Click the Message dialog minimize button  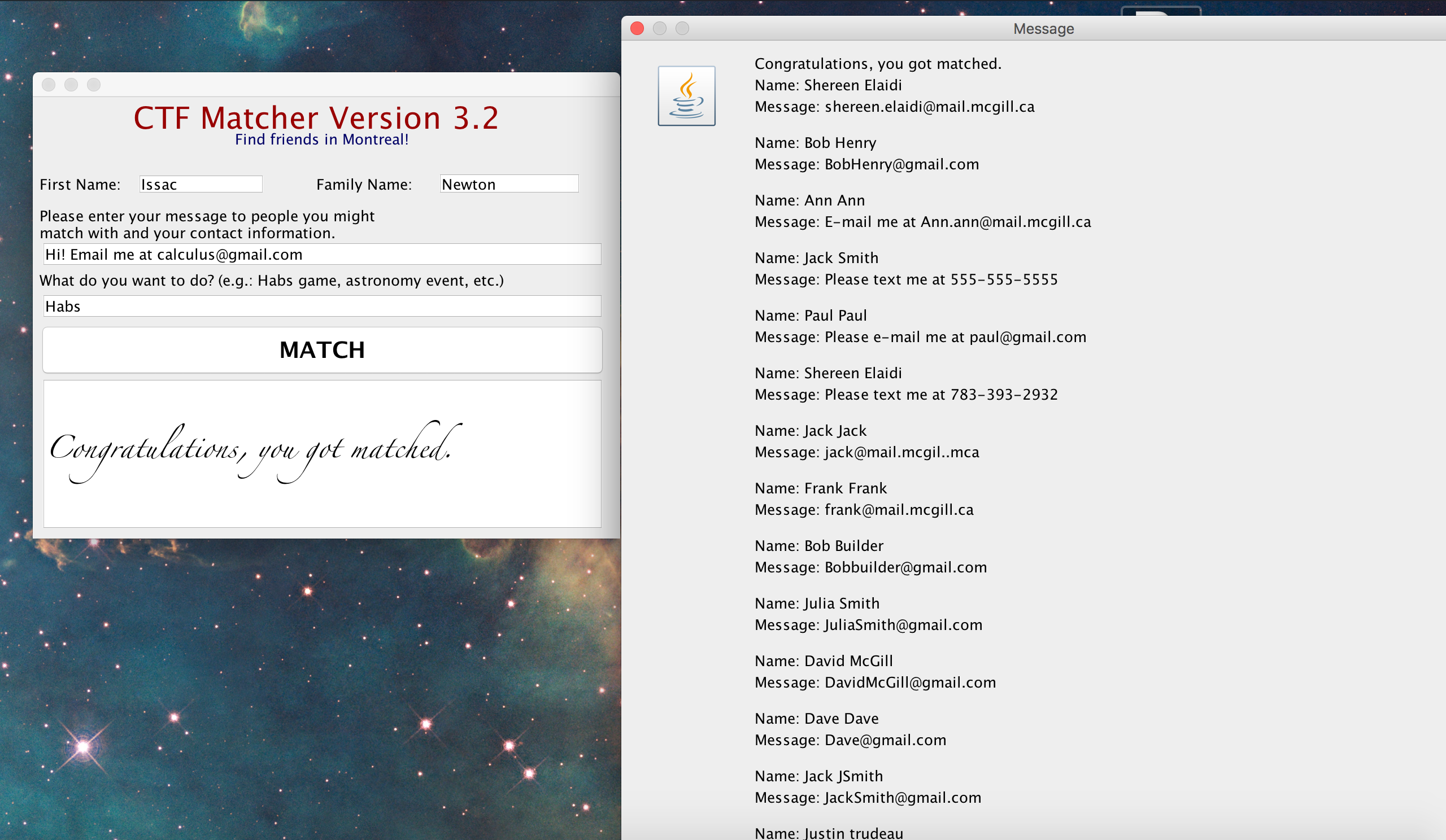(659, 28)
